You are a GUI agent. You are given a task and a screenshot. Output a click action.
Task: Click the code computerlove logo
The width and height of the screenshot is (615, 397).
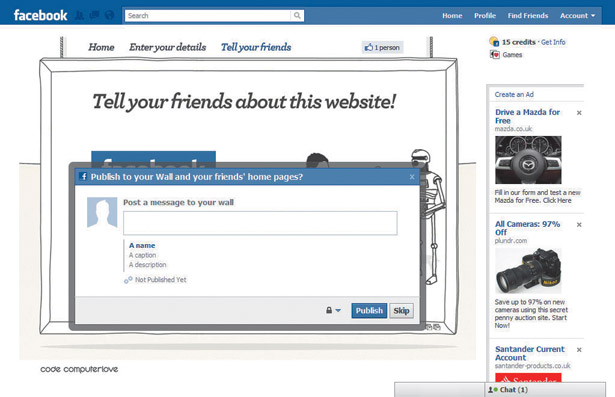coord(79,369)
